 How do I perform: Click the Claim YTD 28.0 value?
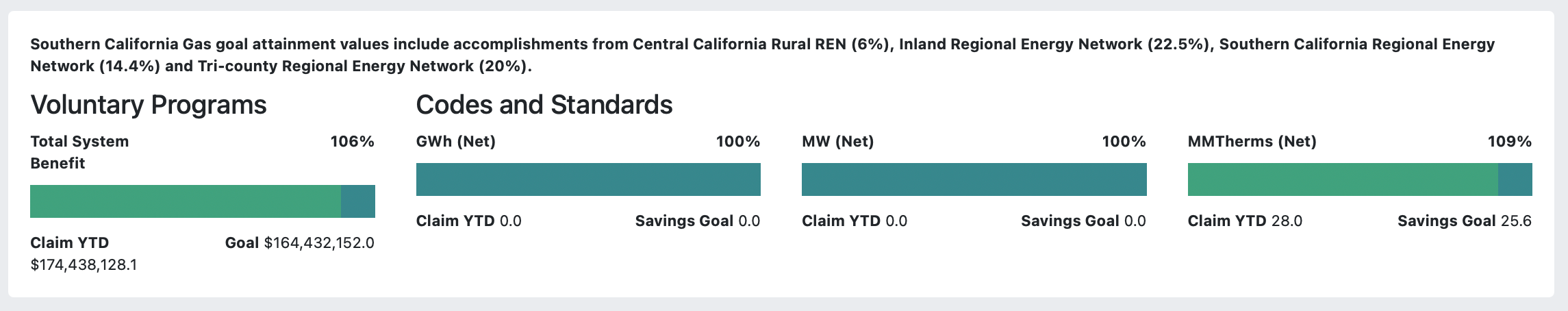(1245, 221)
